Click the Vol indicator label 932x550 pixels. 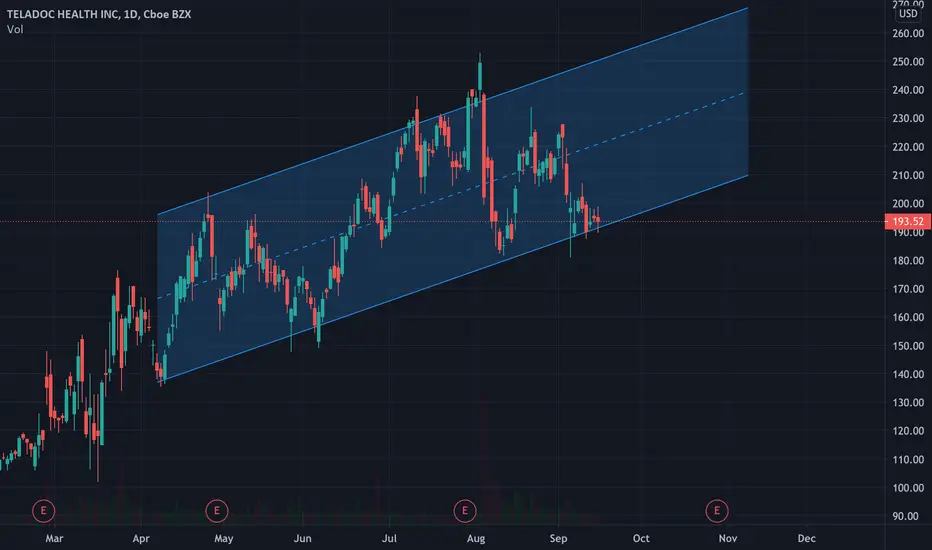(x=15, y=29)
